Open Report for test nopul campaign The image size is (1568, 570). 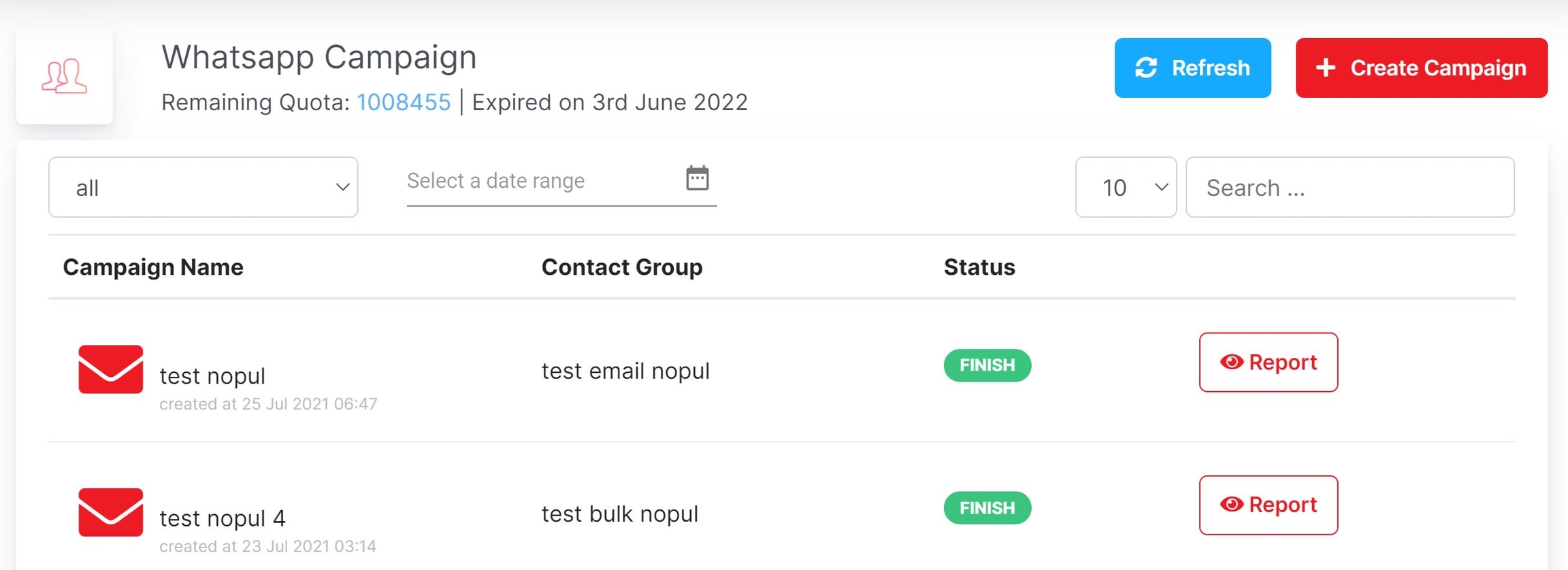click(x=1269, y=363)
